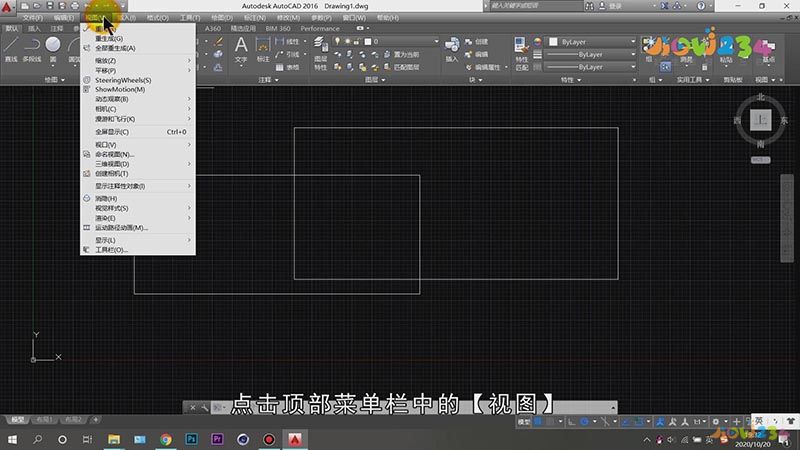Click the Autodesk Exchange Apps icon
The height and width of the screenshot is (450, 800).
pyautogui.click(x=664, y=6)
